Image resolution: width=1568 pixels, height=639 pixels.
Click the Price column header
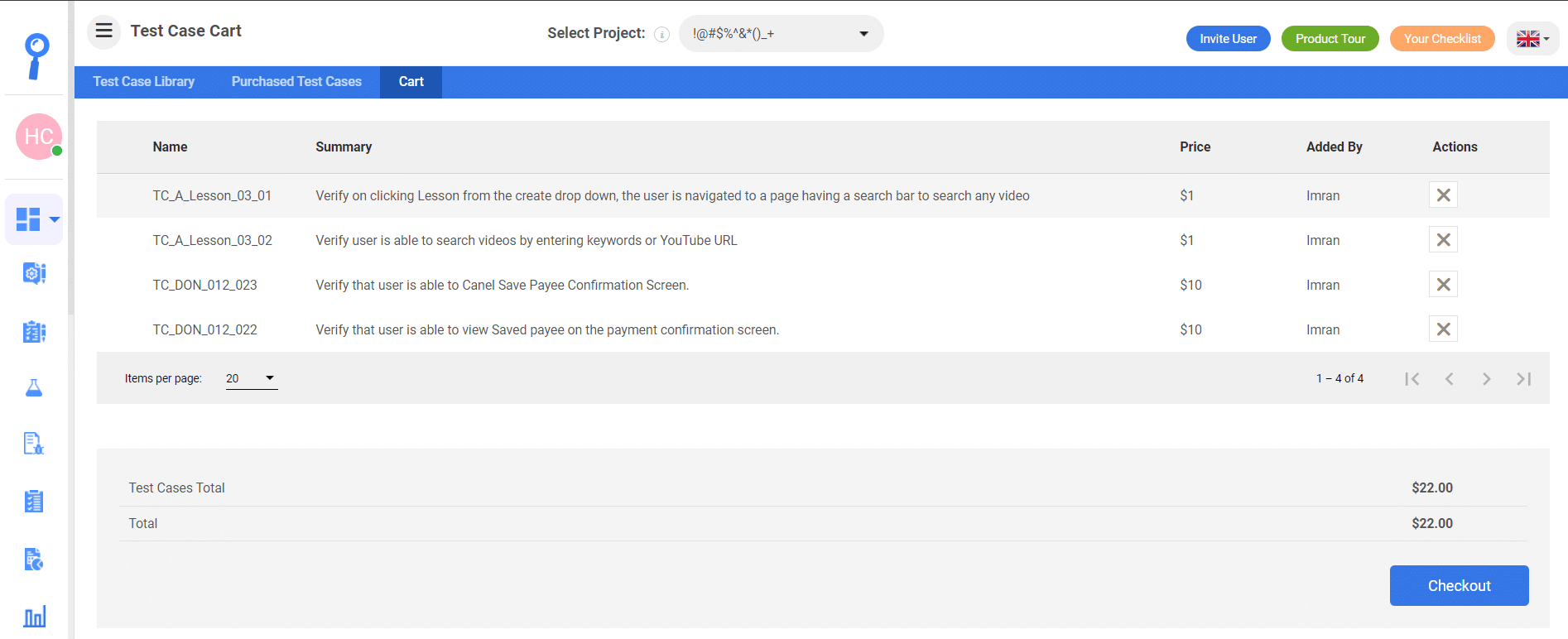(1195, 147)
